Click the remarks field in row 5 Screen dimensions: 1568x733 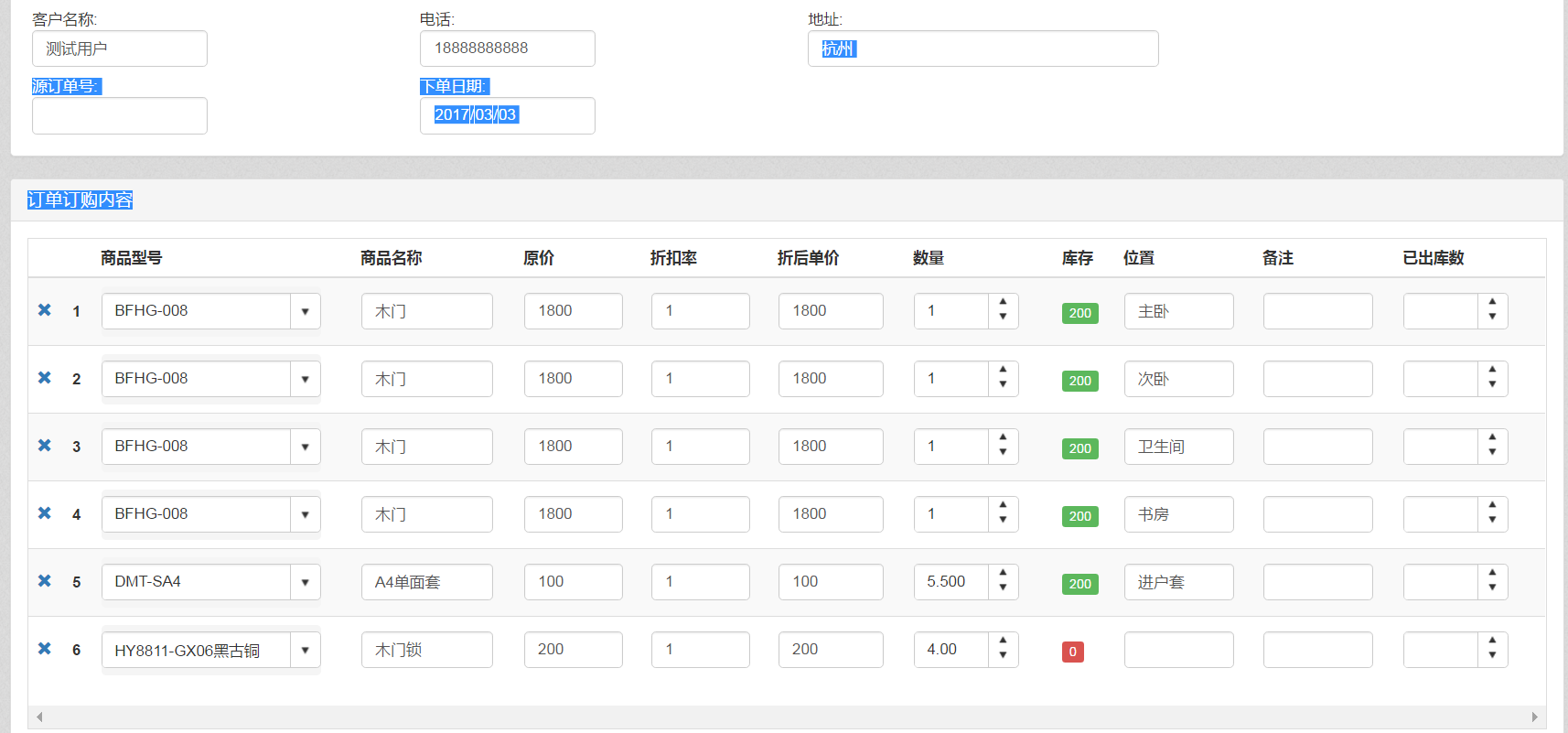[1318, 582]
